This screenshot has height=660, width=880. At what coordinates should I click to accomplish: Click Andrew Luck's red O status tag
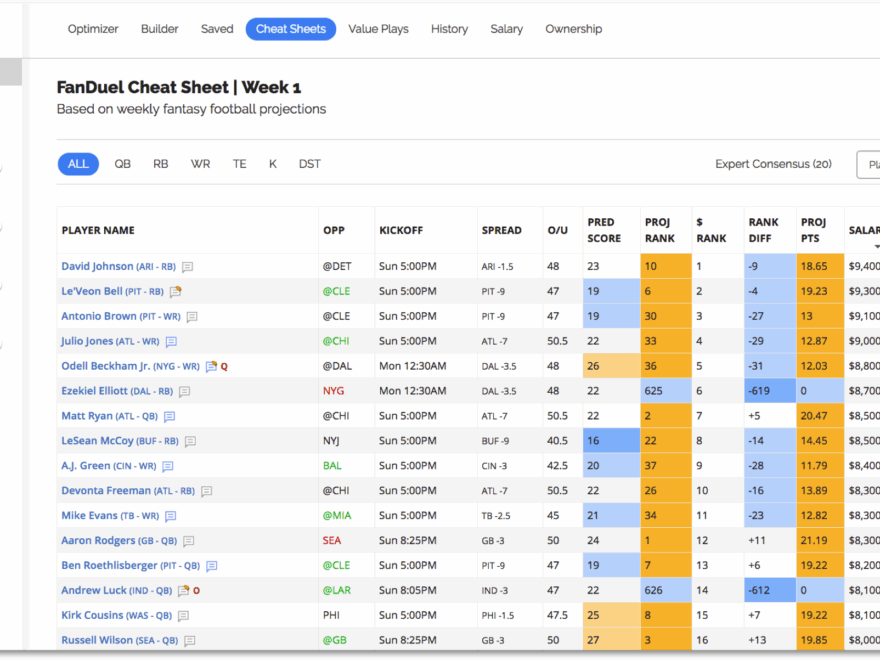196,591
